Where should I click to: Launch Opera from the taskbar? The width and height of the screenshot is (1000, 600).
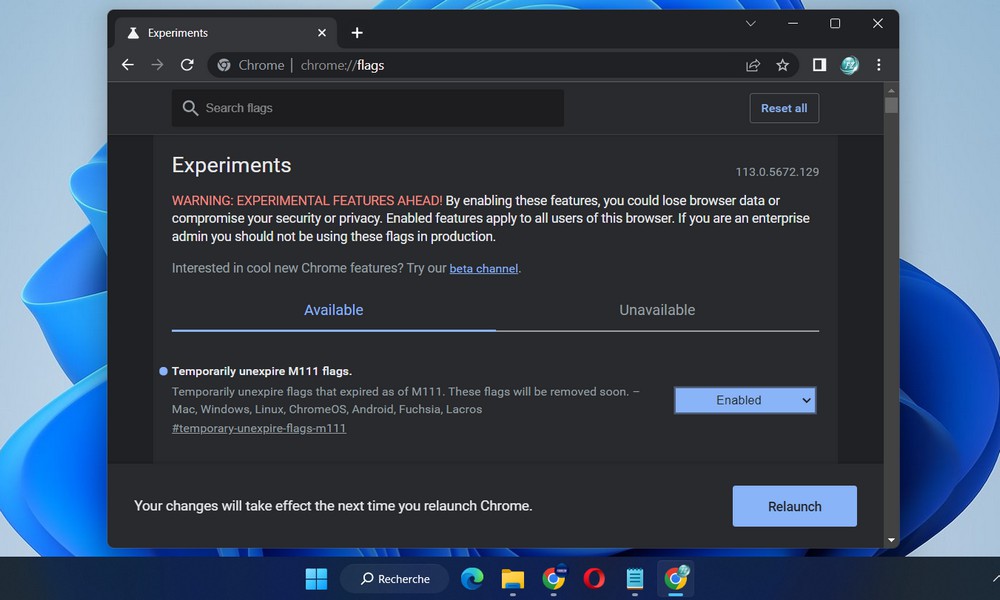(594, 579)
